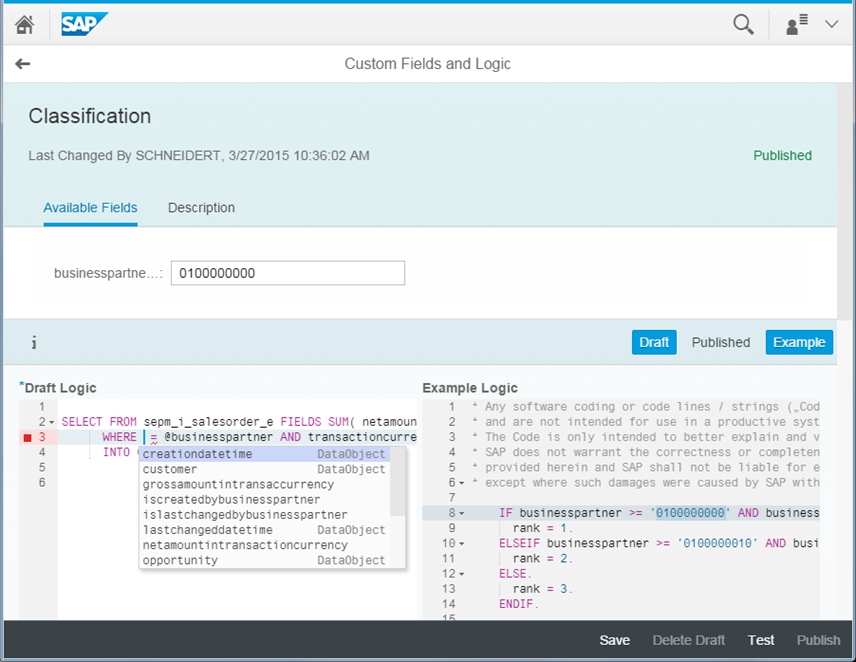Click the businesspartner input field
856x662 pixels.
(288, 272)
